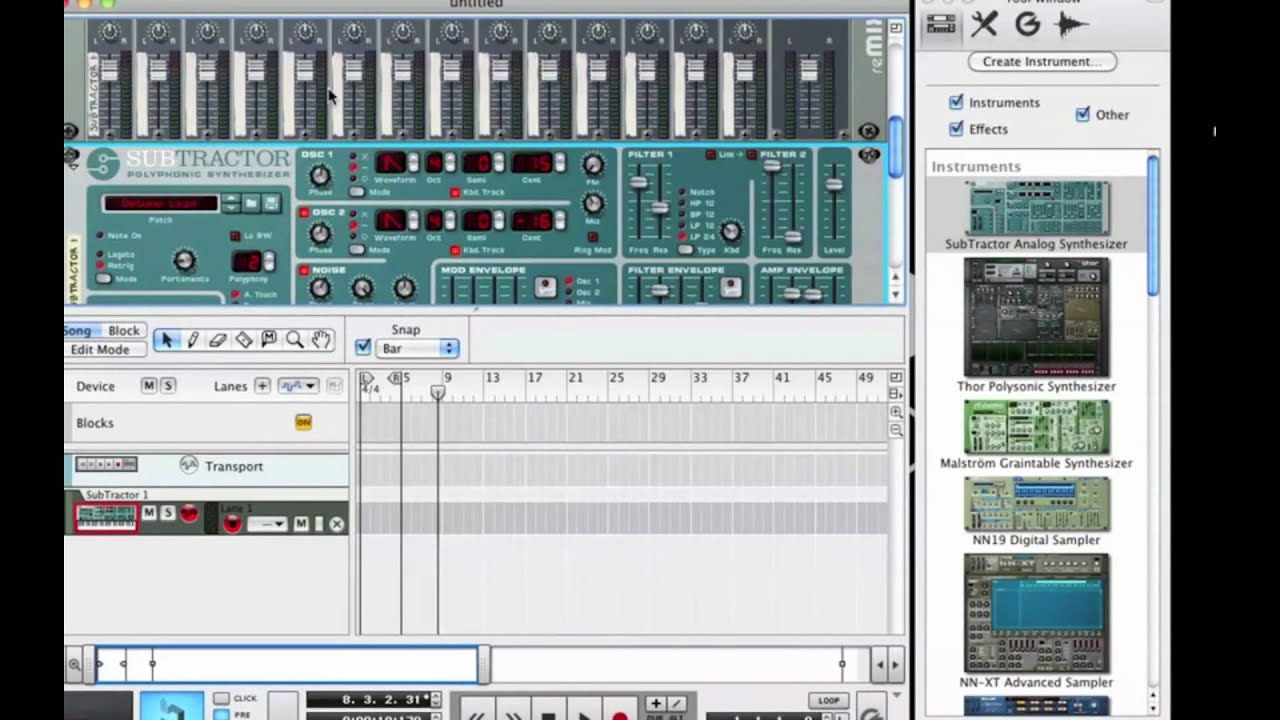Select Malström Graintable Synthesizer thumbnail
The width and height of the screenshot is (1280, 720).
1036,427
